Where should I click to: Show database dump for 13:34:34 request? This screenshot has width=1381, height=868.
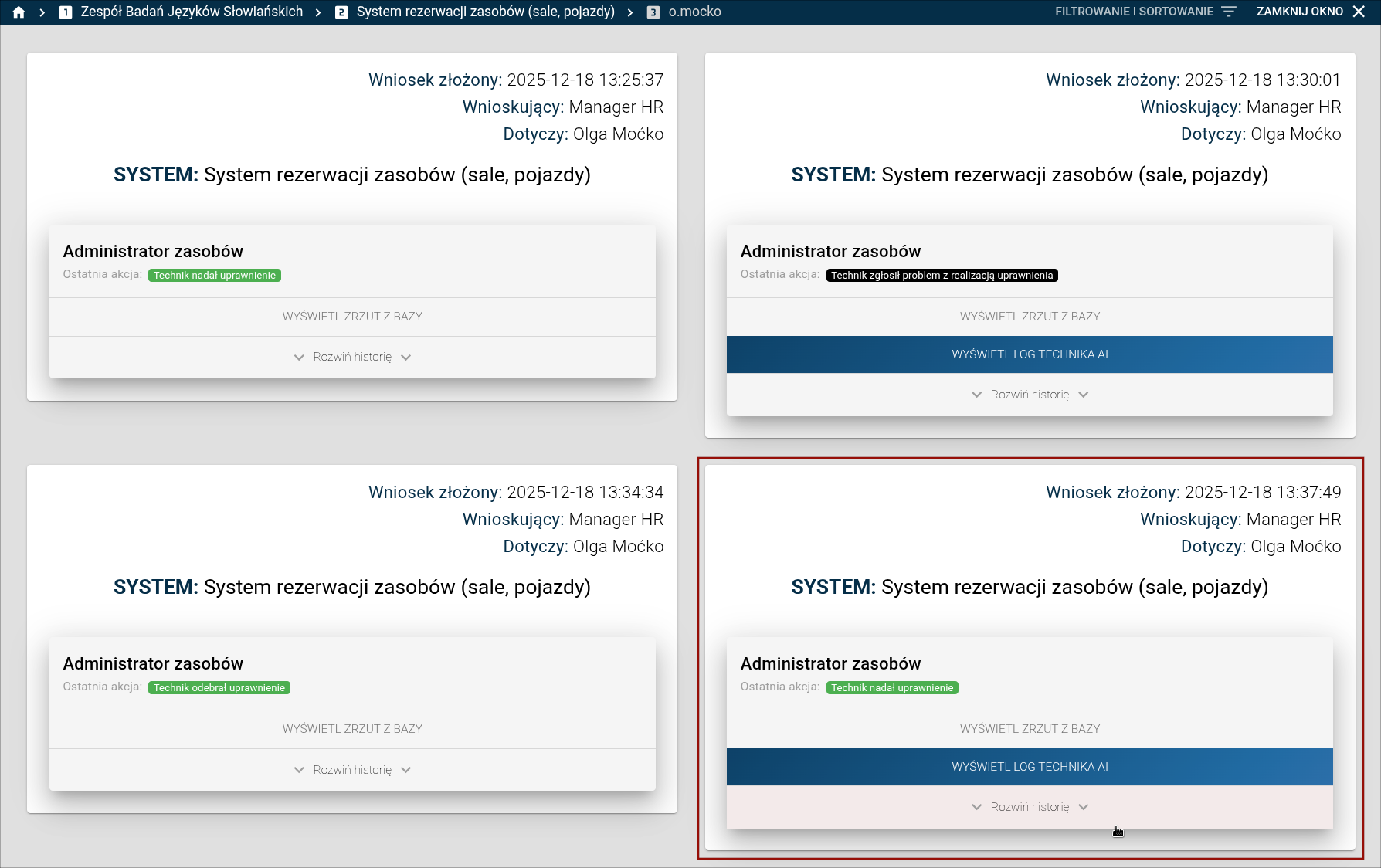(352, 729)
